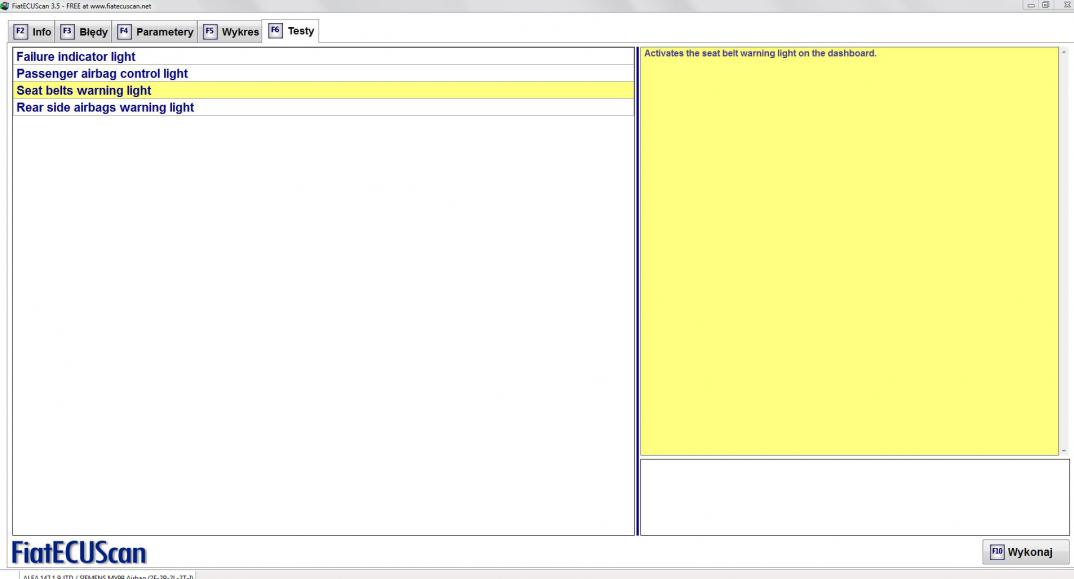Open the Info tab

click(x=32, y=32)
